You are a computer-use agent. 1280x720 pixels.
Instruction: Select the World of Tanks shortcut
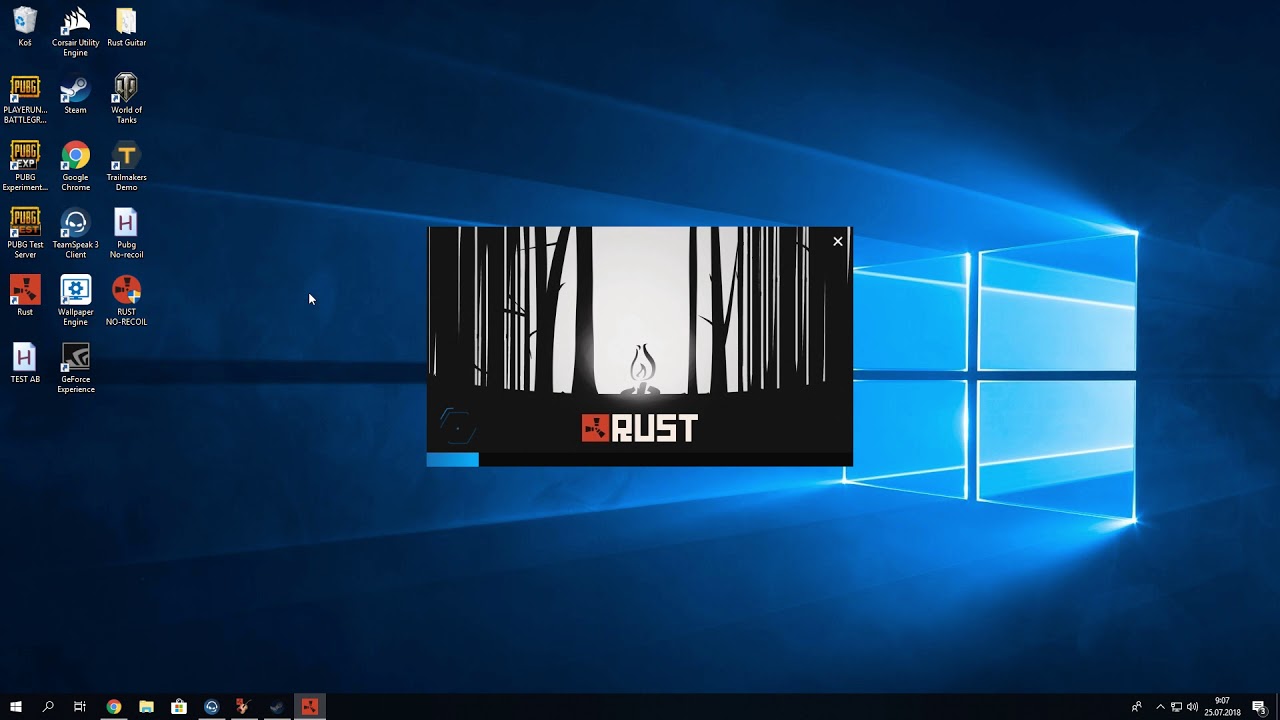(x=126, y=98)
